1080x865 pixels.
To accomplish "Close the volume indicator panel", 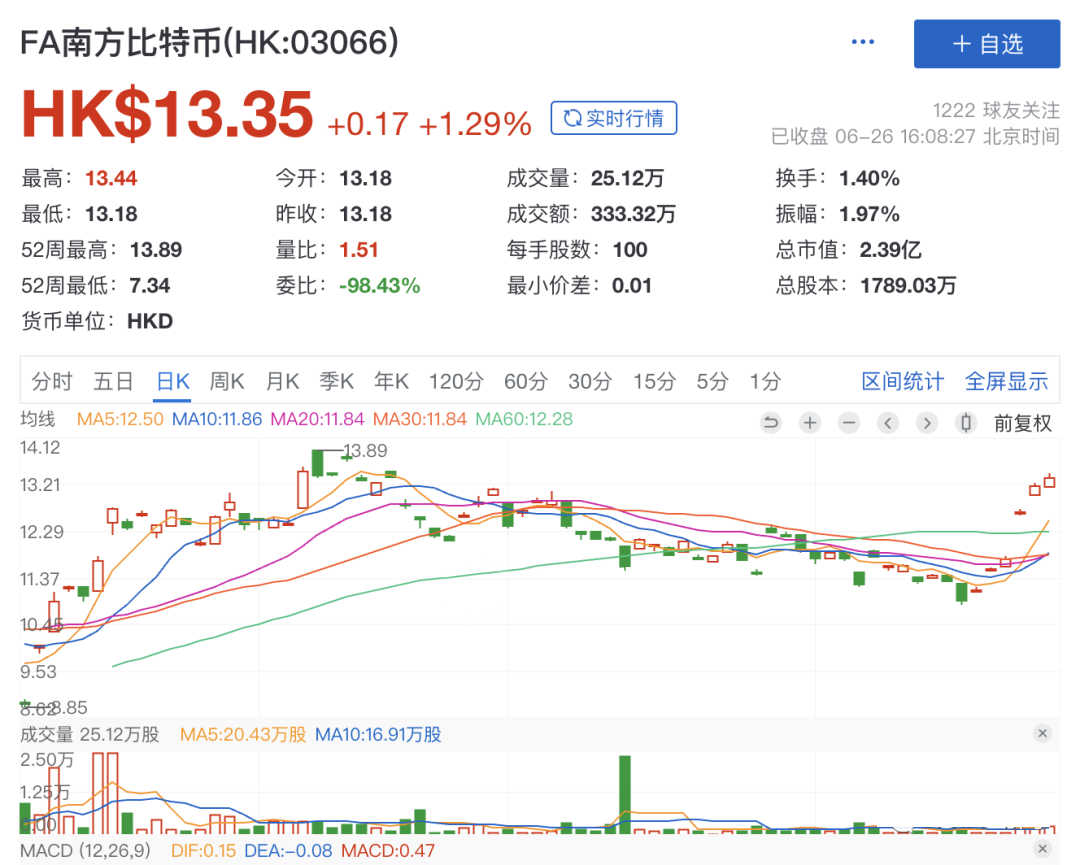I will pyautogui.click(x=1042, y=734).
